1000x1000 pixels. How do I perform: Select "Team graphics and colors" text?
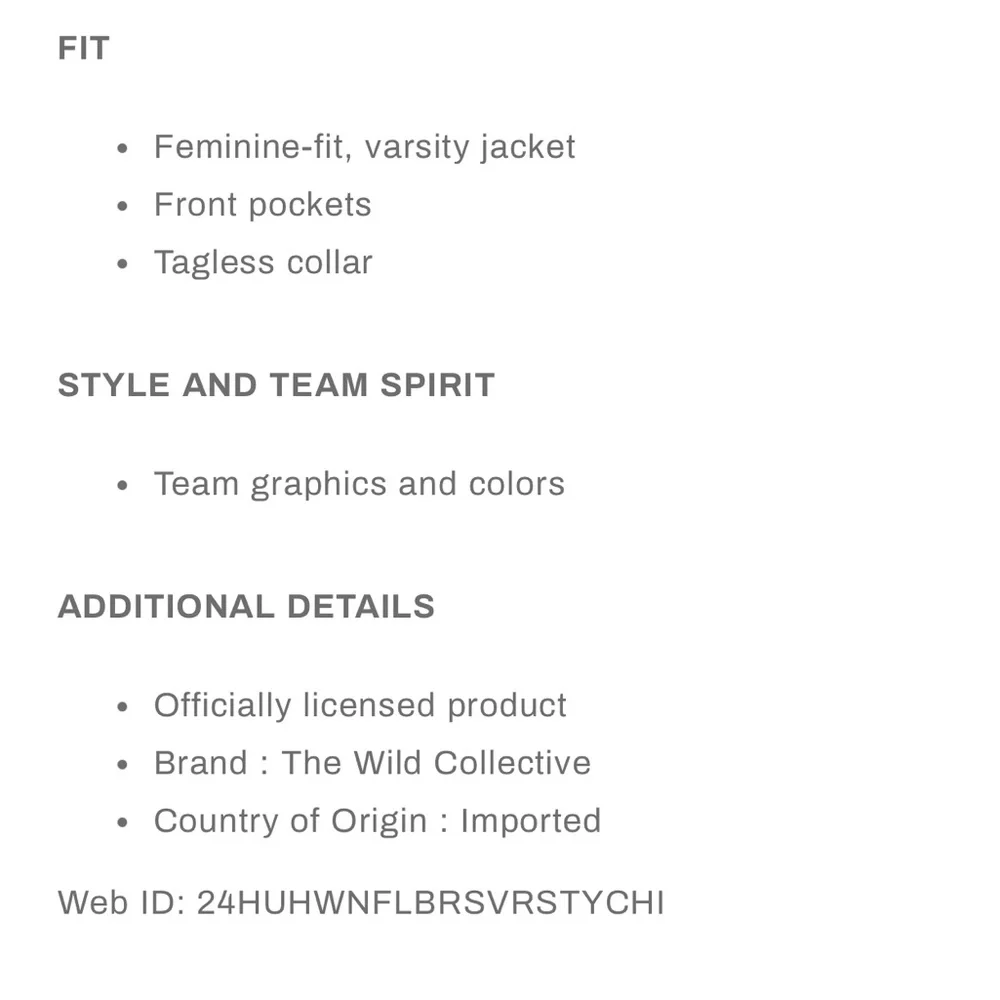tap(359, 484)
